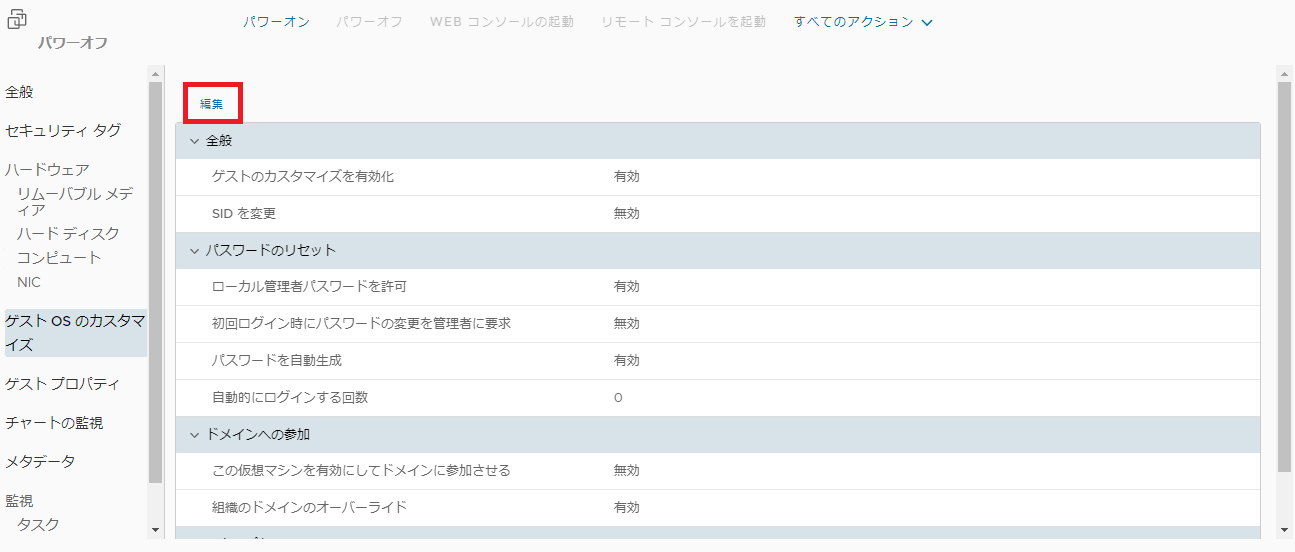Collapse the パスワードのリセット section
This screenshot has height=552, width=1295.
tap(195, 250)
